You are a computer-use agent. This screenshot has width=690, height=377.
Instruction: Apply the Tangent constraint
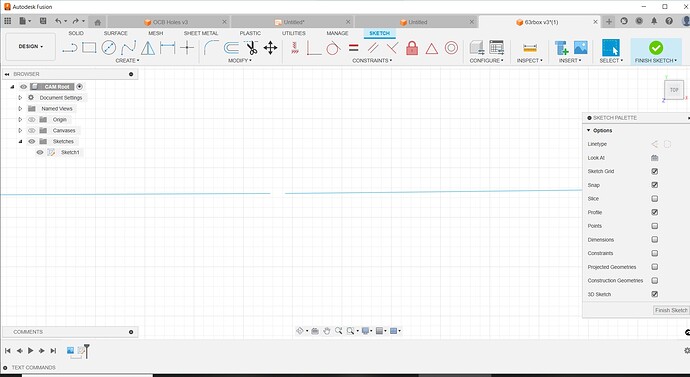coord(334,48)
